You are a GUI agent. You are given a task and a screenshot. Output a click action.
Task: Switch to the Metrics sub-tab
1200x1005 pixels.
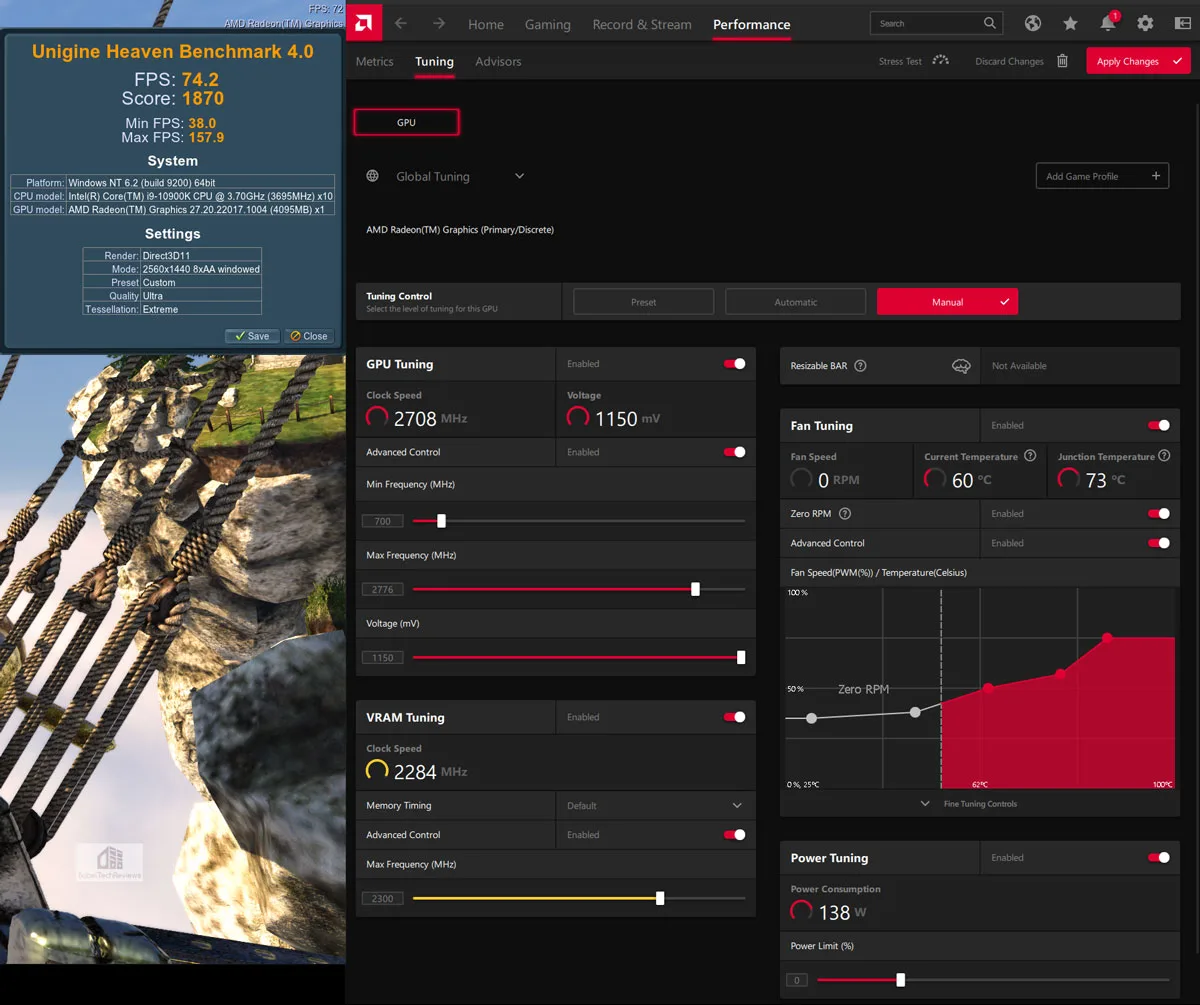[375, 61]
